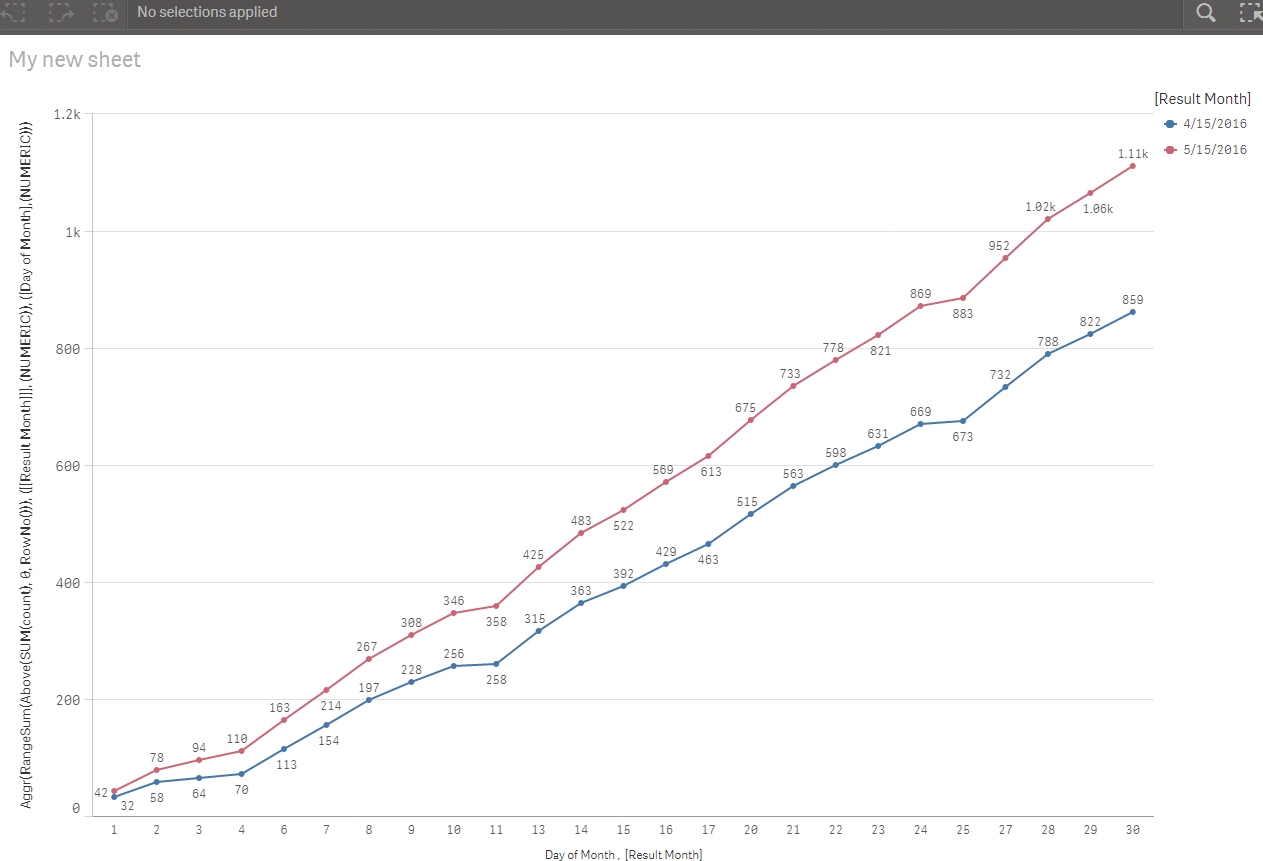Screen dimensions: 1263x861
Task: Click the 392 data label
Action: pyautogui.click(x=624, y=574)
